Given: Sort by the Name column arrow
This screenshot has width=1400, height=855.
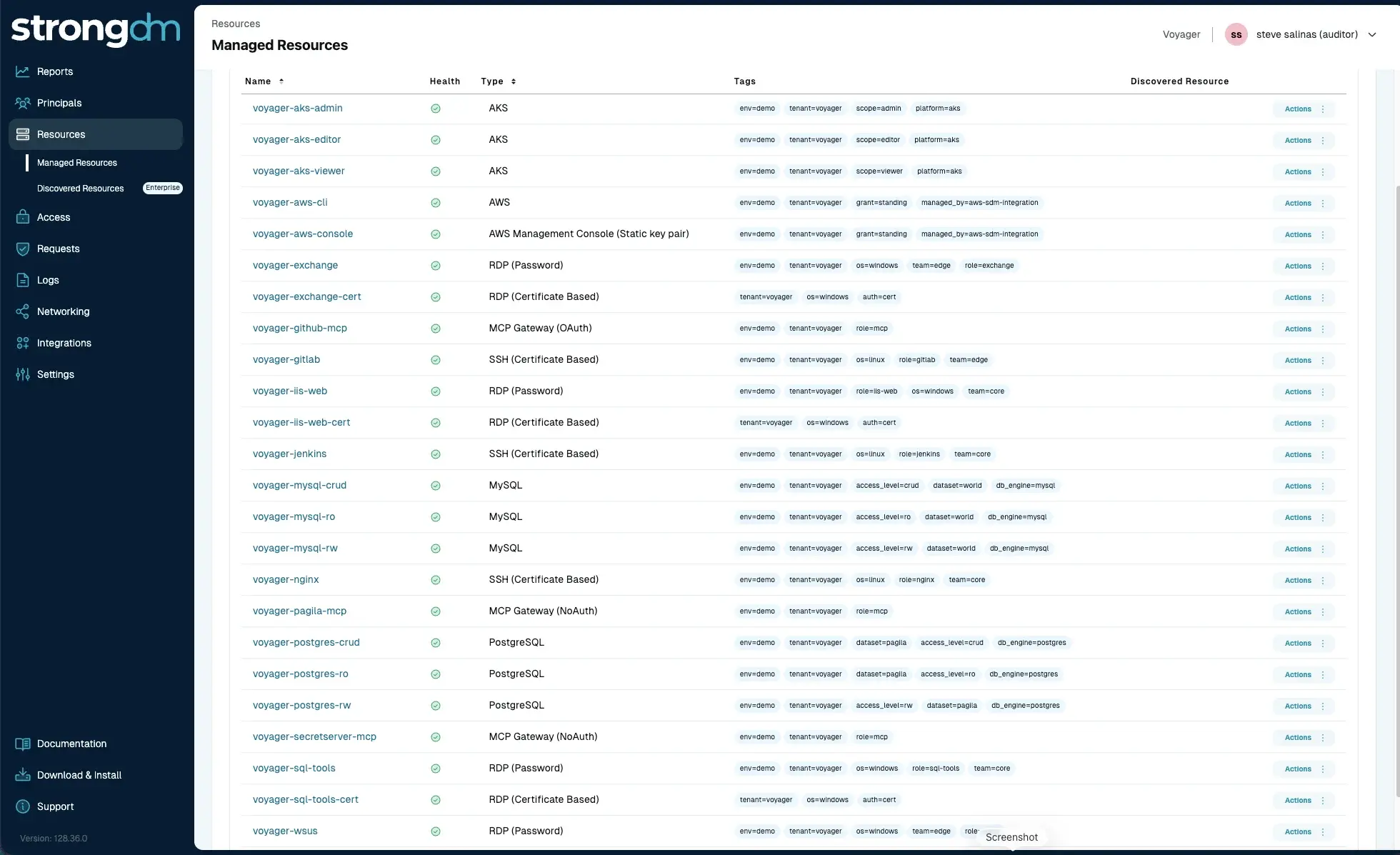Looking at the screenshot, I should click(x=281, y=81).
